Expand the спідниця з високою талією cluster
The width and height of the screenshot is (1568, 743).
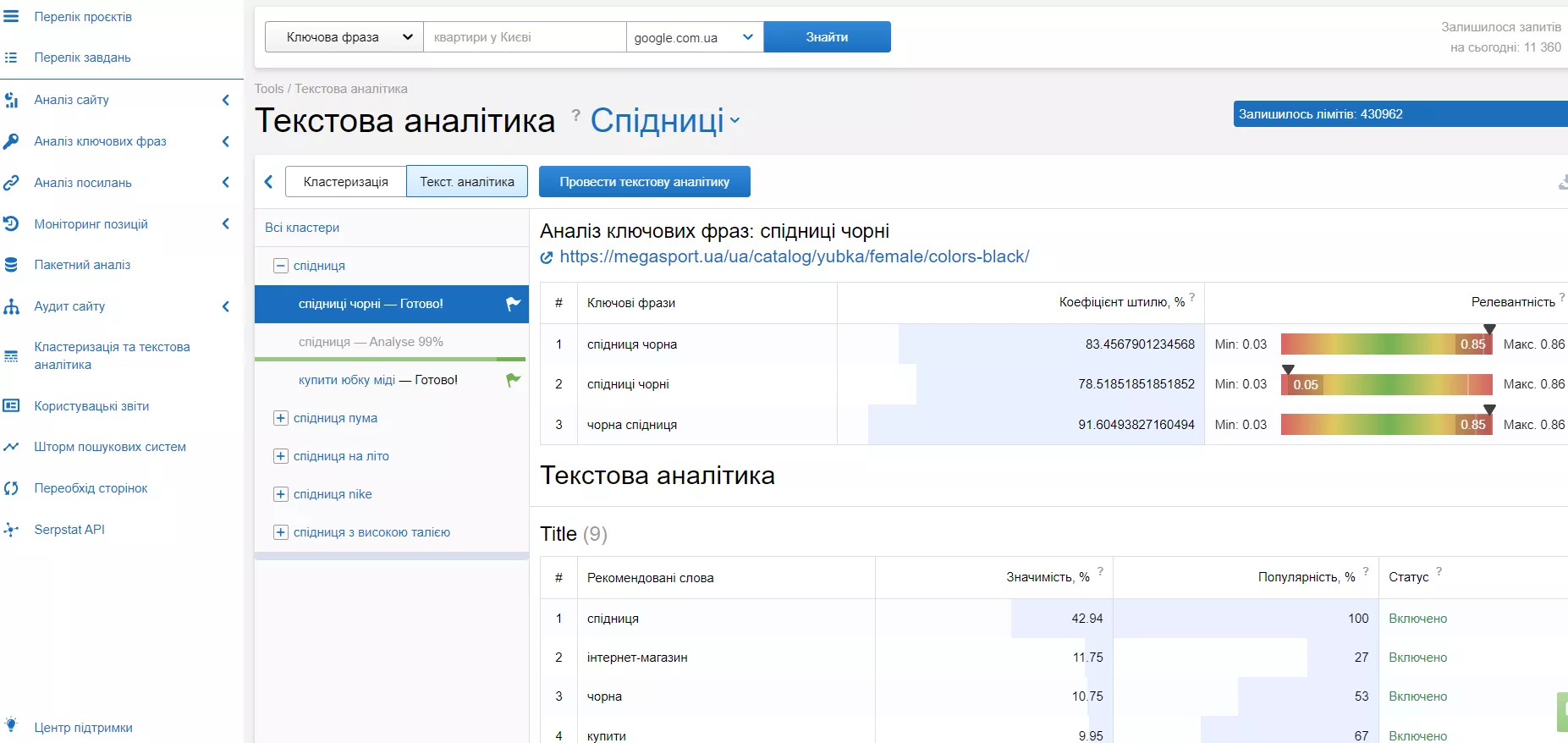[281, 532]
